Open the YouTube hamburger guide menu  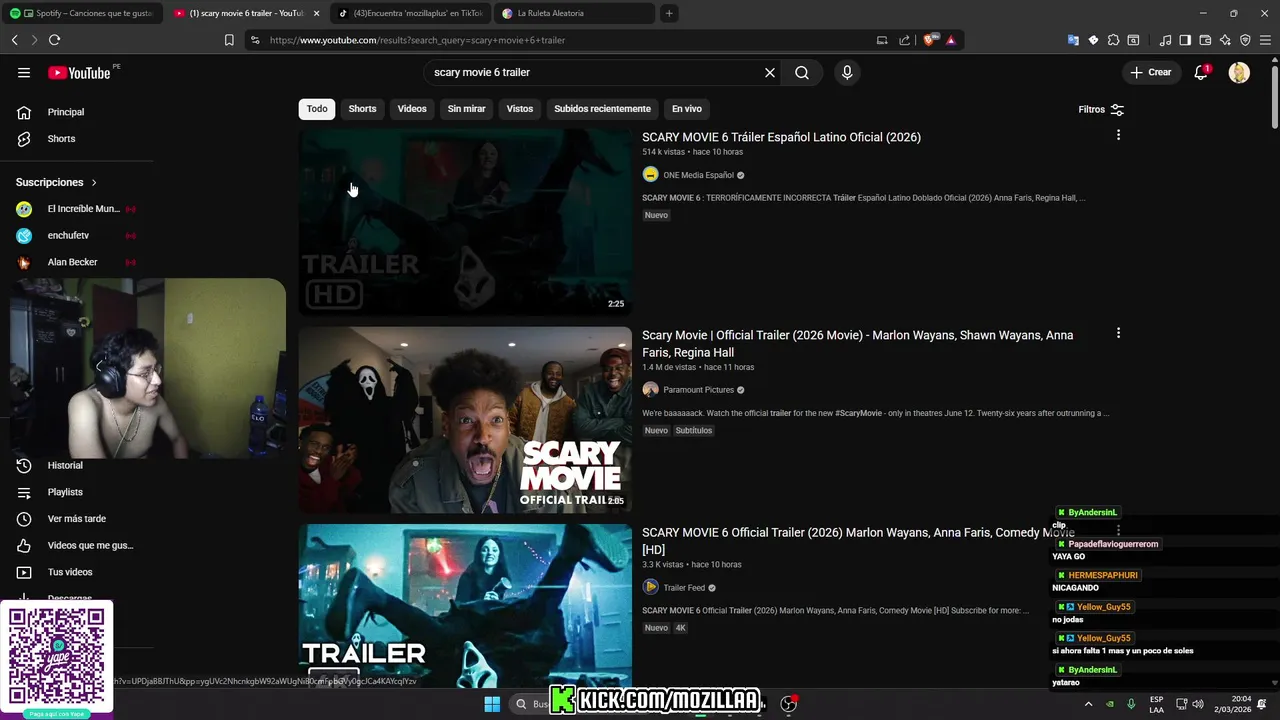point(24,72)
